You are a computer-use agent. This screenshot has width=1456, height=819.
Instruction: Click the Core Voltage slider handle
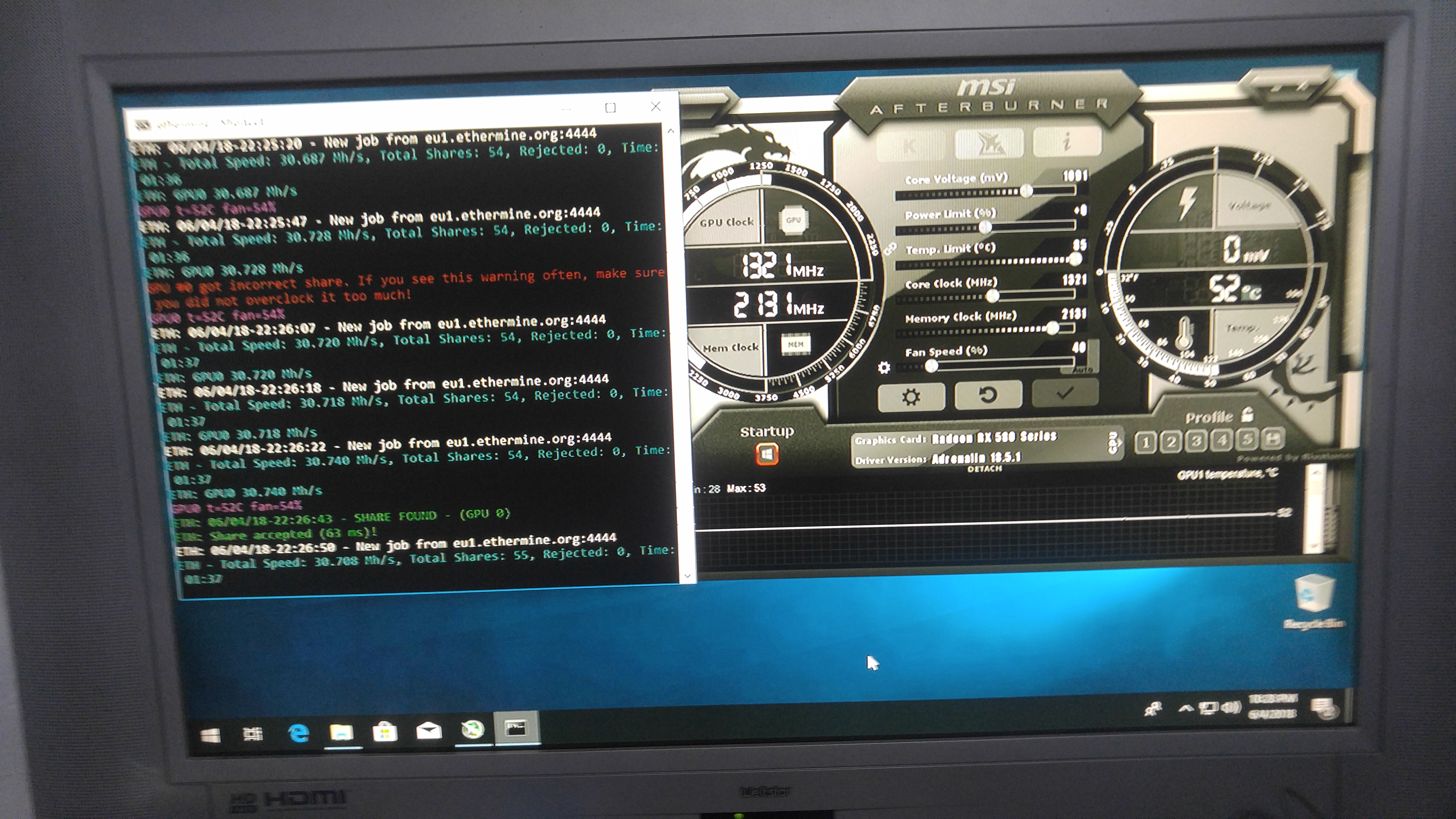[1026, 190]
